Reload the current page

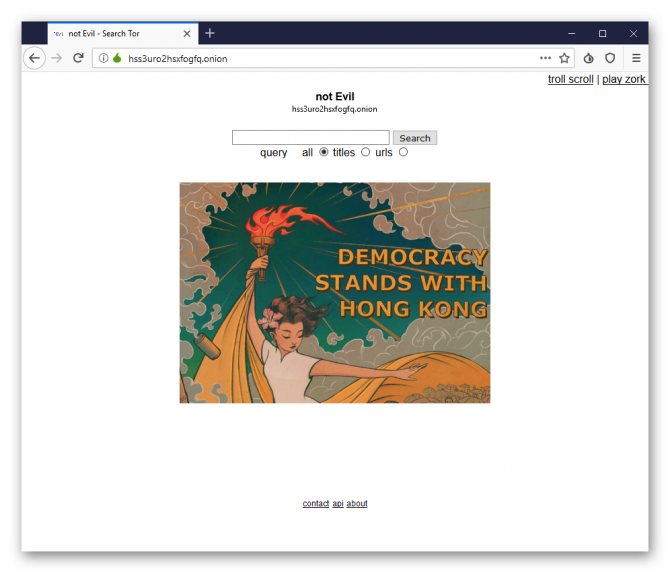78,58
